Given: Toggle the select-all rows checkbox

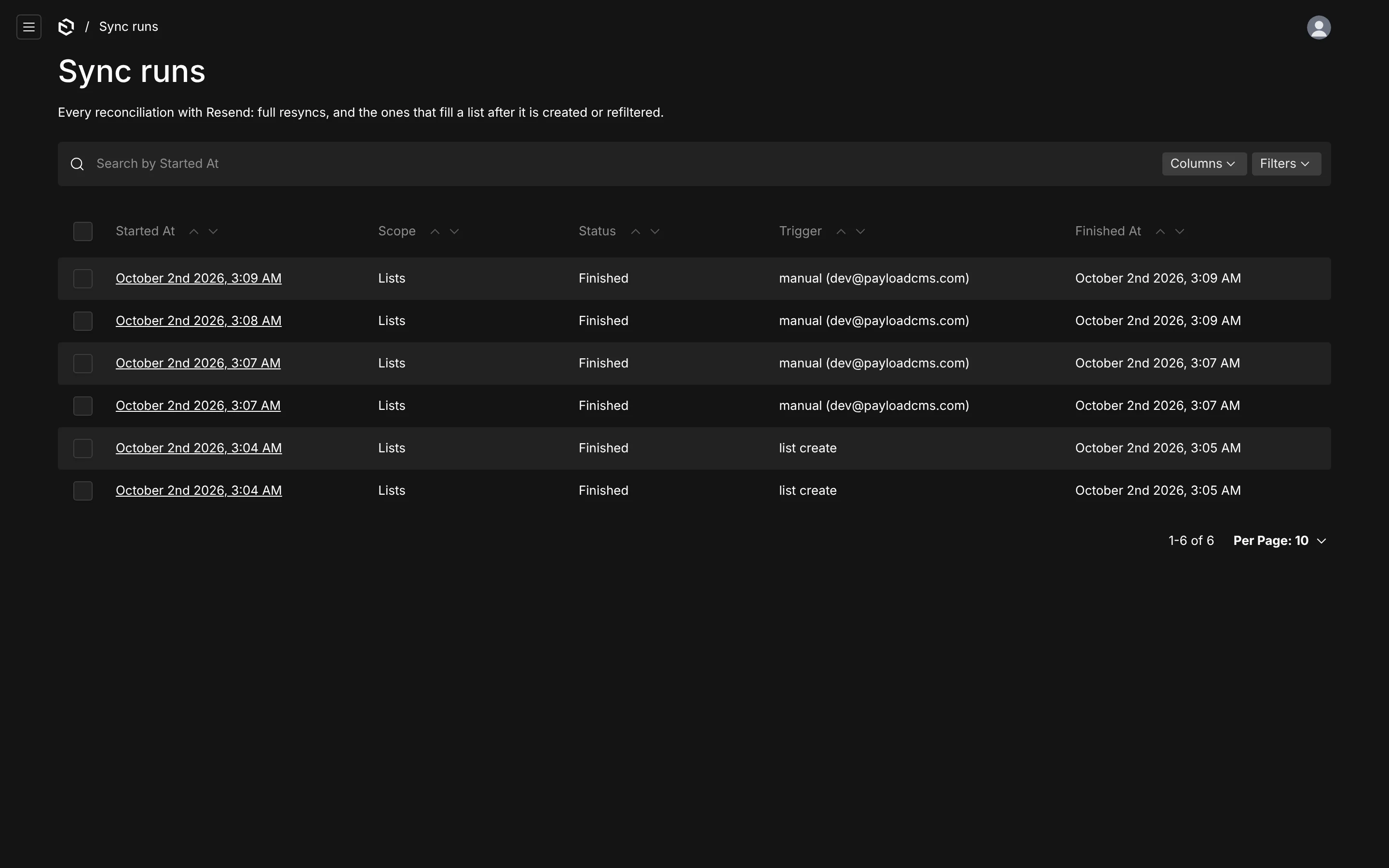Looking at the screenshot, I should click(82, 231).
